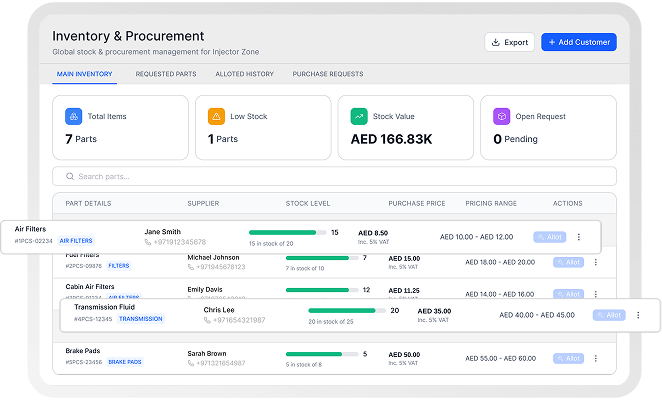Click price range AED 40.00 - AED 45.00
This screenshot has height=400, width=662.
537,315
